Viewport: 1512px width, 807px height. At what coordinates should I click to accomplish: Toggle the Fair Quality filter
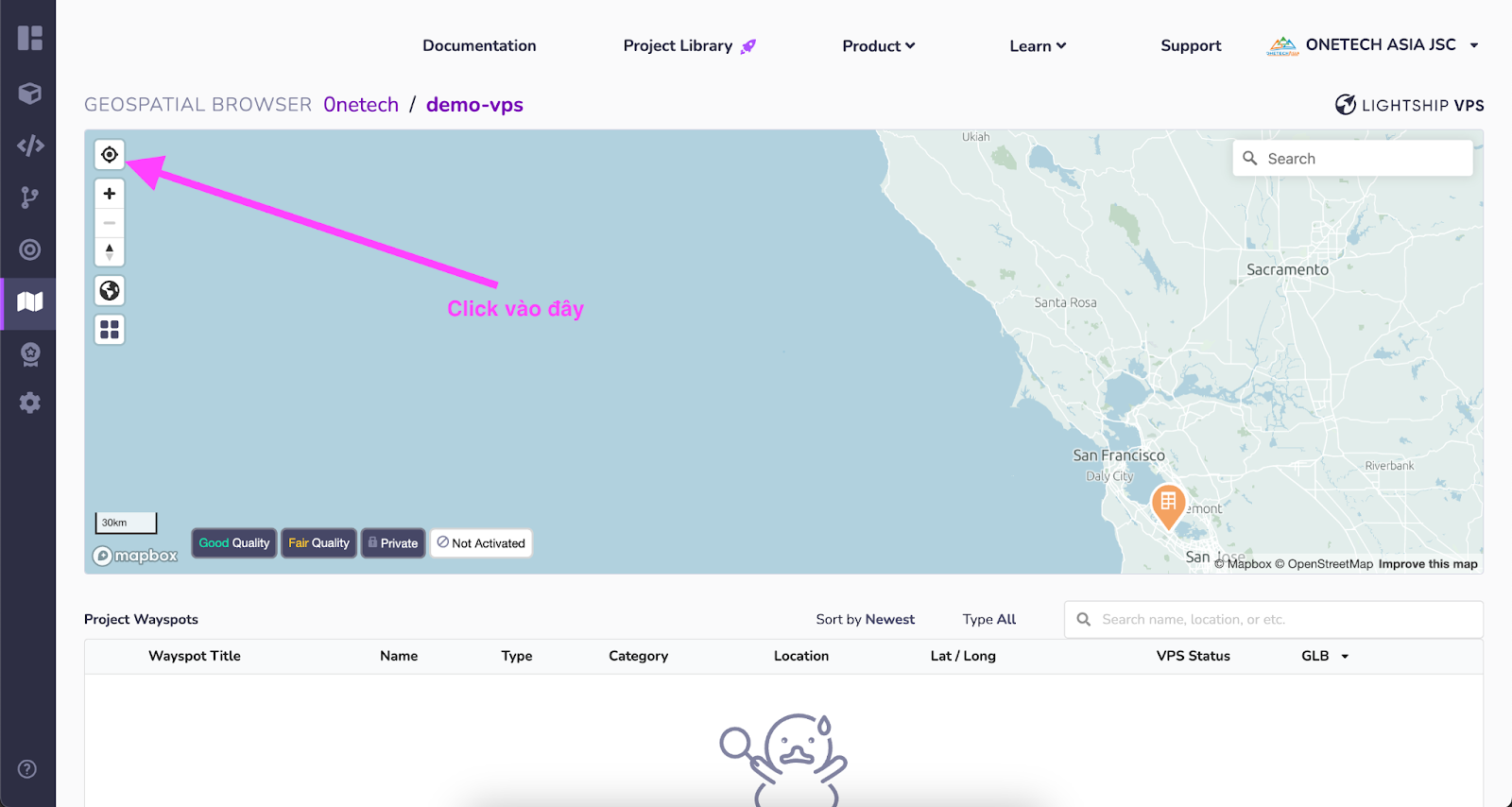pos(318,542)
